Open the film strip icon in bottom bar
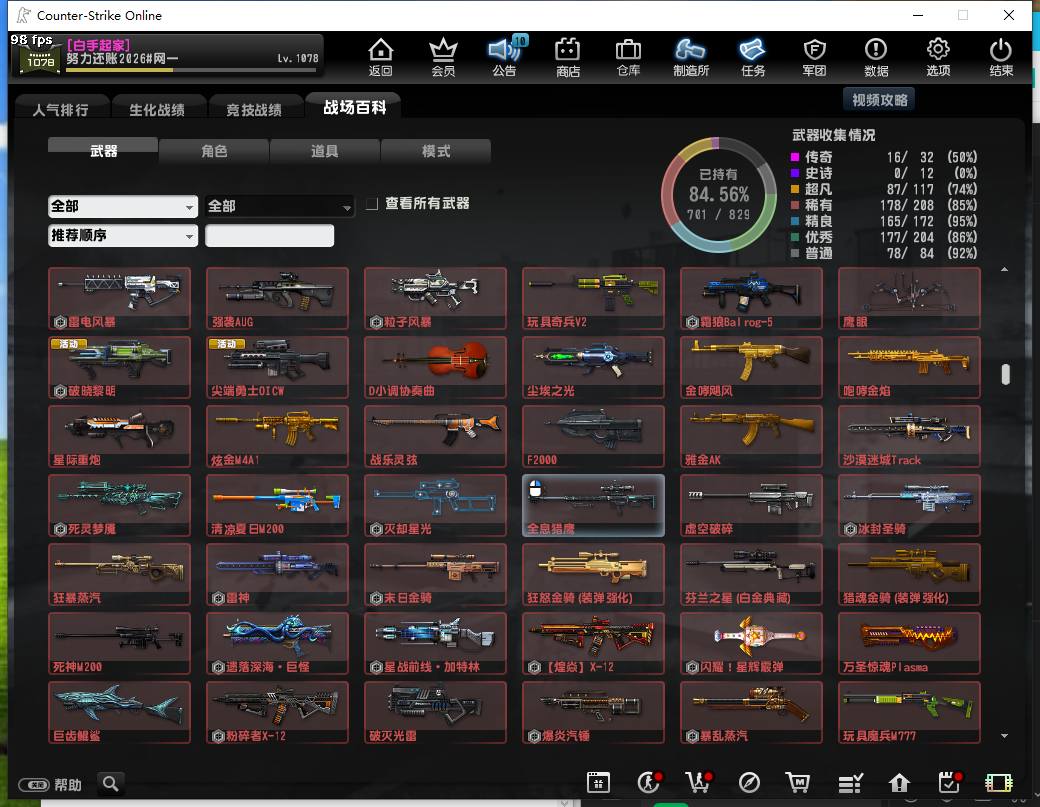The width and height of the screenshot is (1040, 807). [x=999, y=783]
